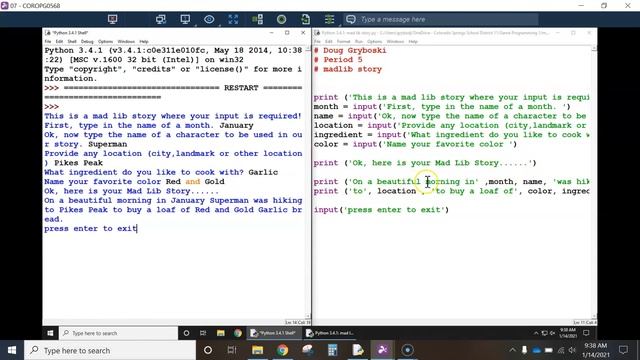Click the multiple-monitors icon in remote toolbar
Screen dimensions: 640x360
point(161,19)
